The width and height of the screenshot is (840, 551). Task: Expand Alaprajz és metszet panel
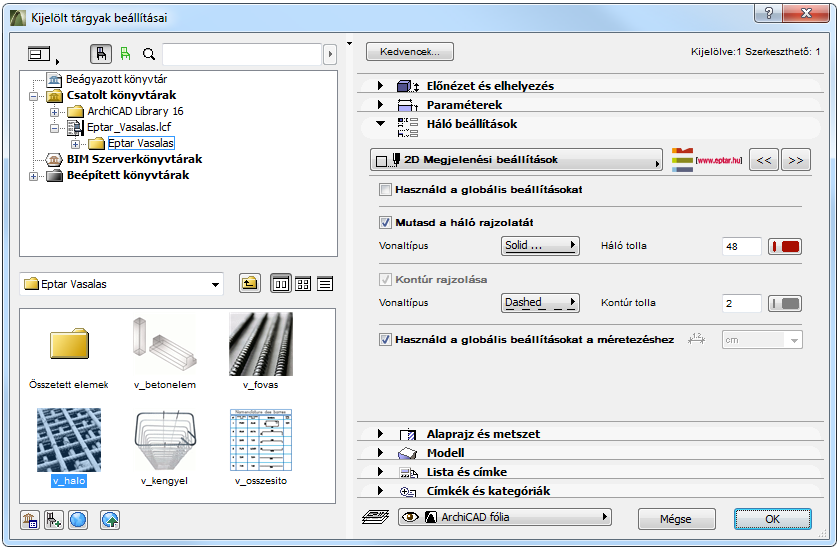coord(380,434)
